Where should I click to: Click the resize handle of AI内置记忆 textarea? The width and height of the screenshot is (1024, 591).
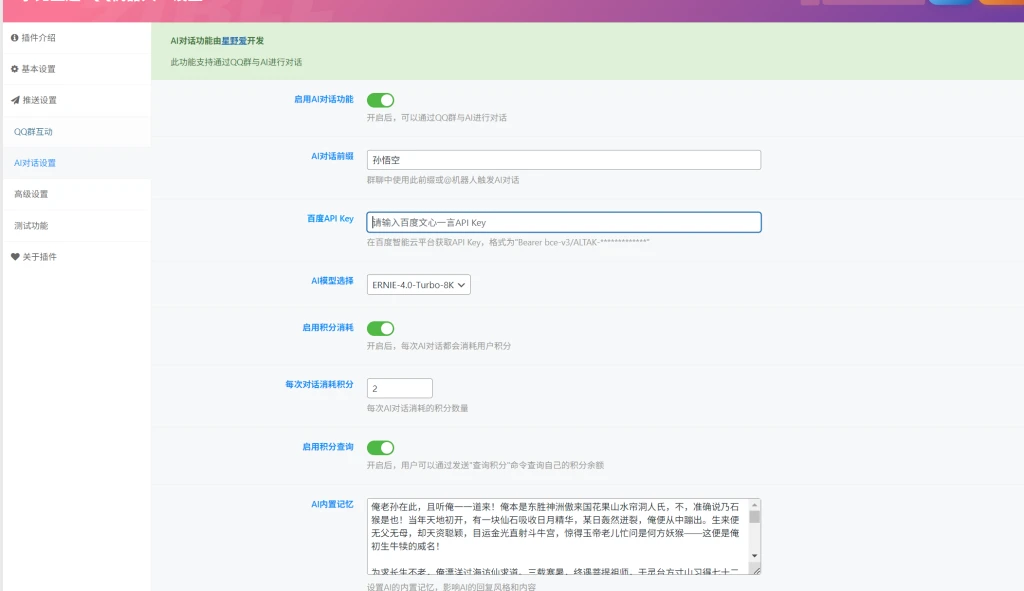click(756, 570)
